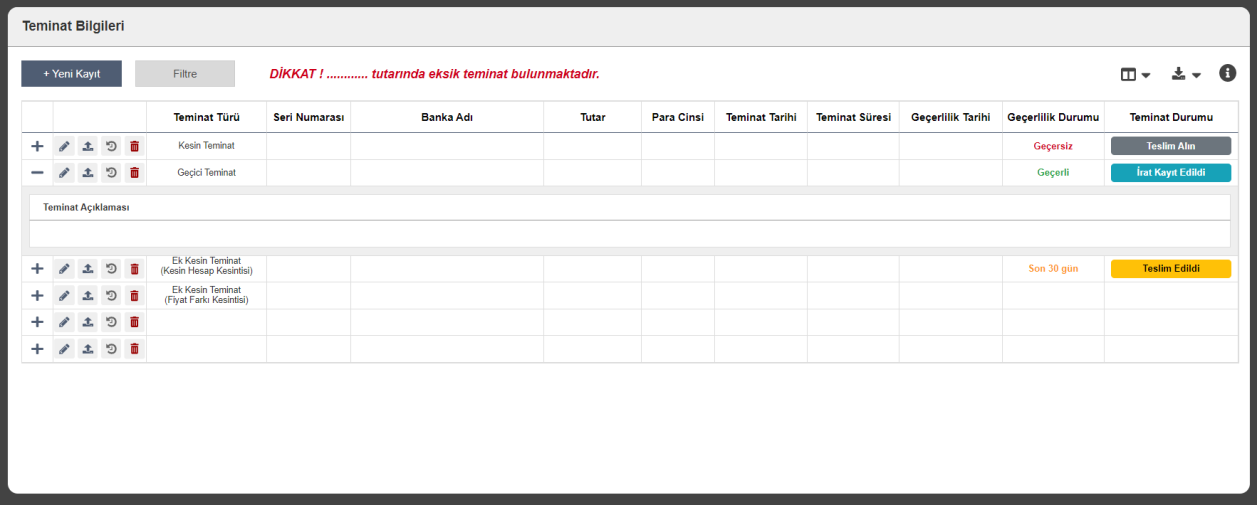Click the yellow Teslim Edildi status button
The image size is (1257, 505).
click(x=1170, y=269)
